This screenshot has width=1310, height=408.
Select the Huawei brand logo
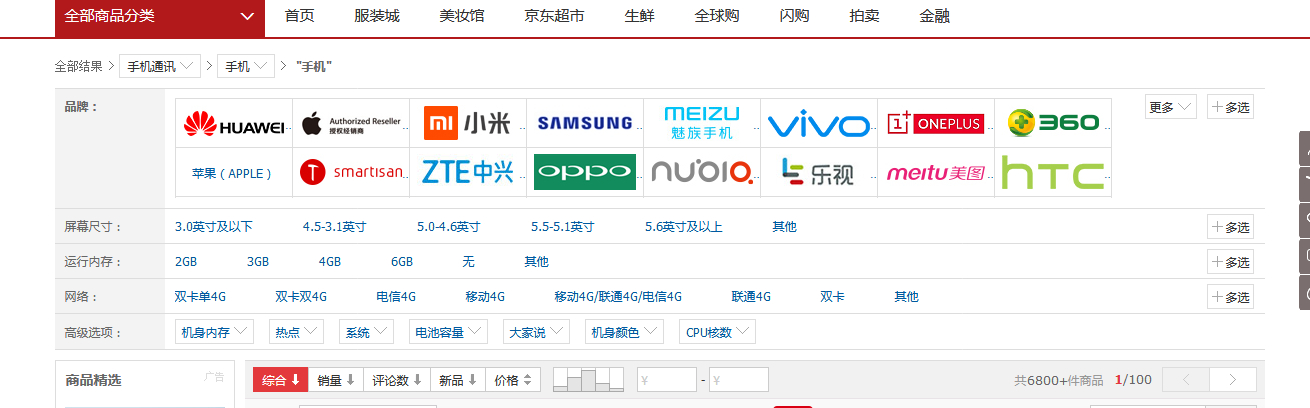[x=234, y=123]
